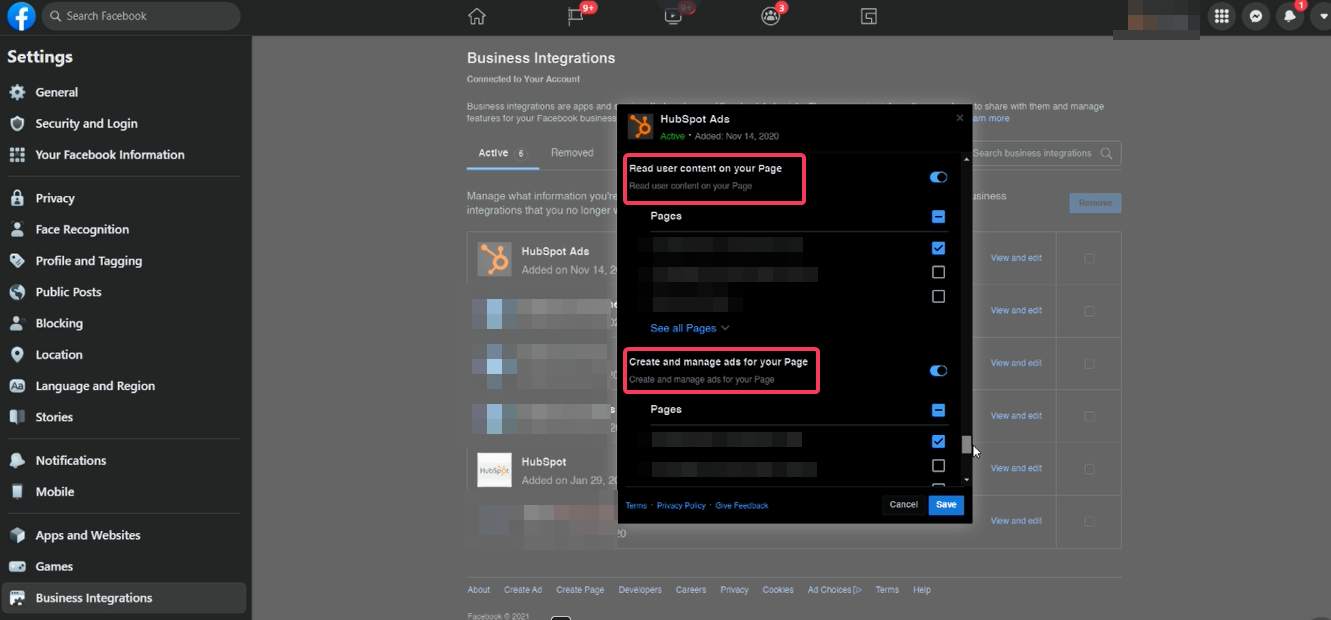Open the Watch video icon in top navigation

tap(673, 16)
